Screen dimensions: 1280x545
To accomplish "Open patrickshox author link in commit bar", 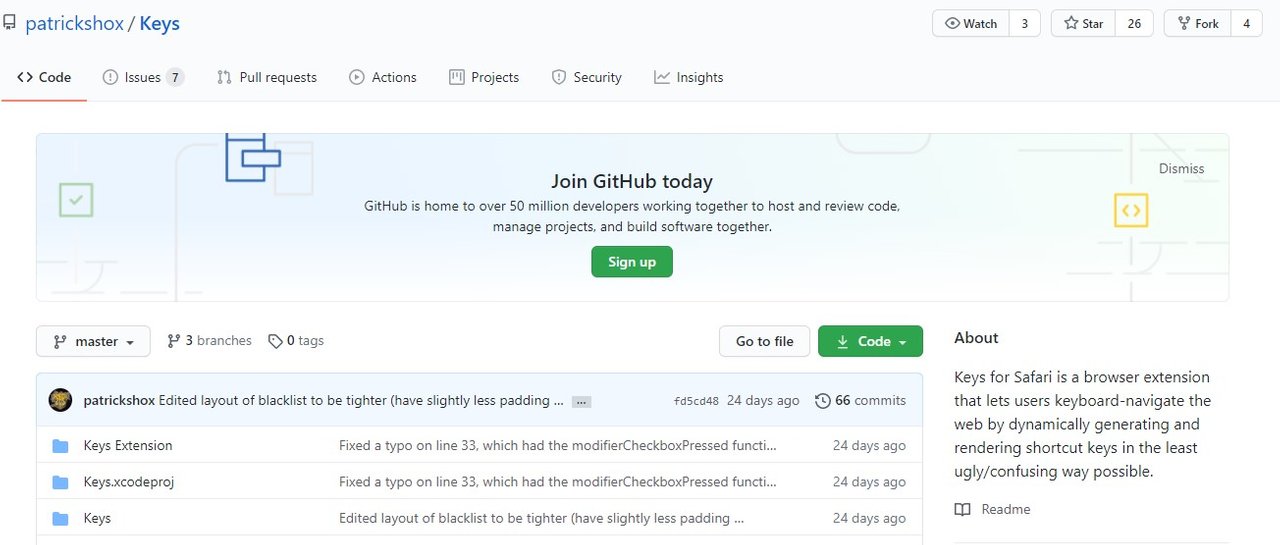I will [119, 400].
